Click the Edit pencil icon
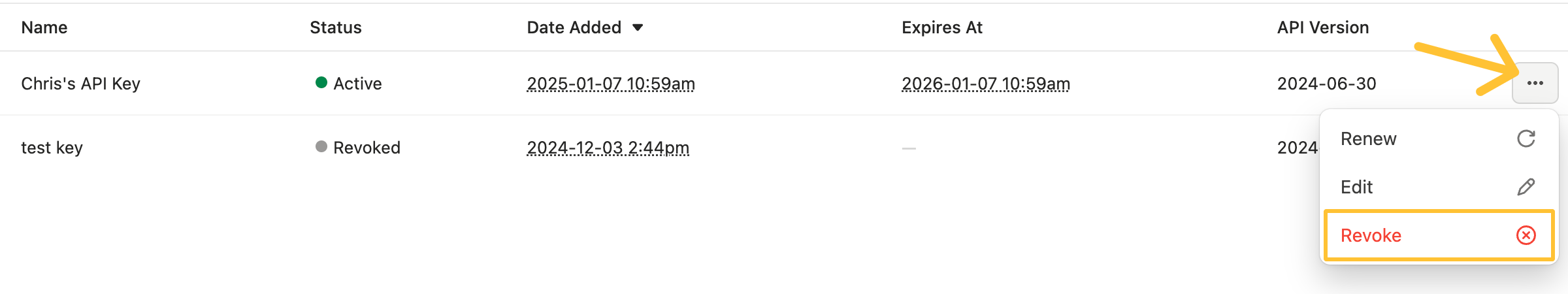The image size is (1568, 294). tap(1526, 187)
